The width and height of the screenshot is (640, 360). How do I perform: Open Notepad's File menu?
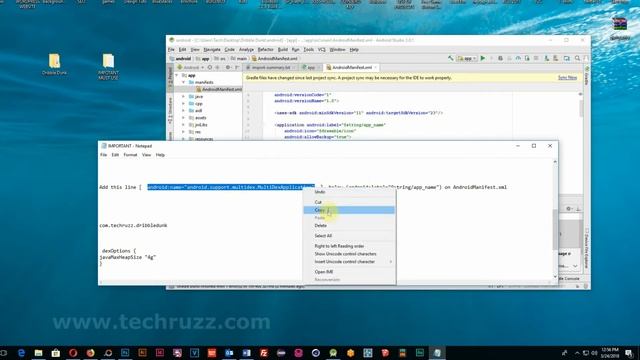point(104,155)
